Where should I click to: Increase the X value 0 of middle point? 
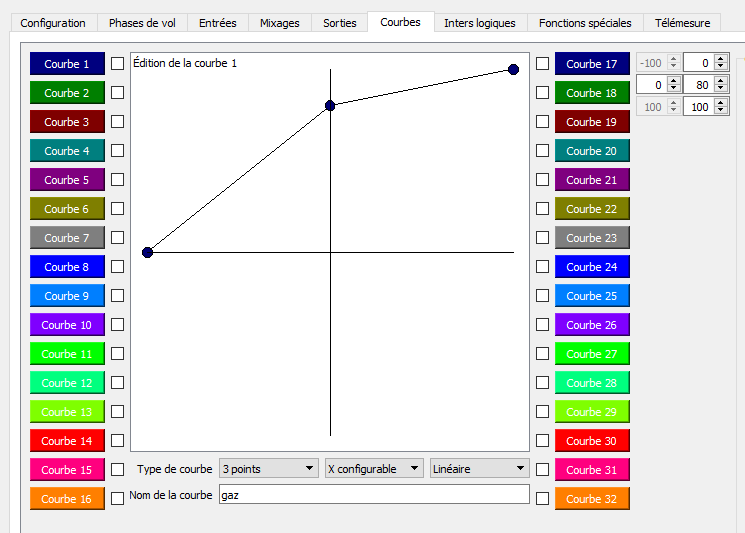click(673, 81)
